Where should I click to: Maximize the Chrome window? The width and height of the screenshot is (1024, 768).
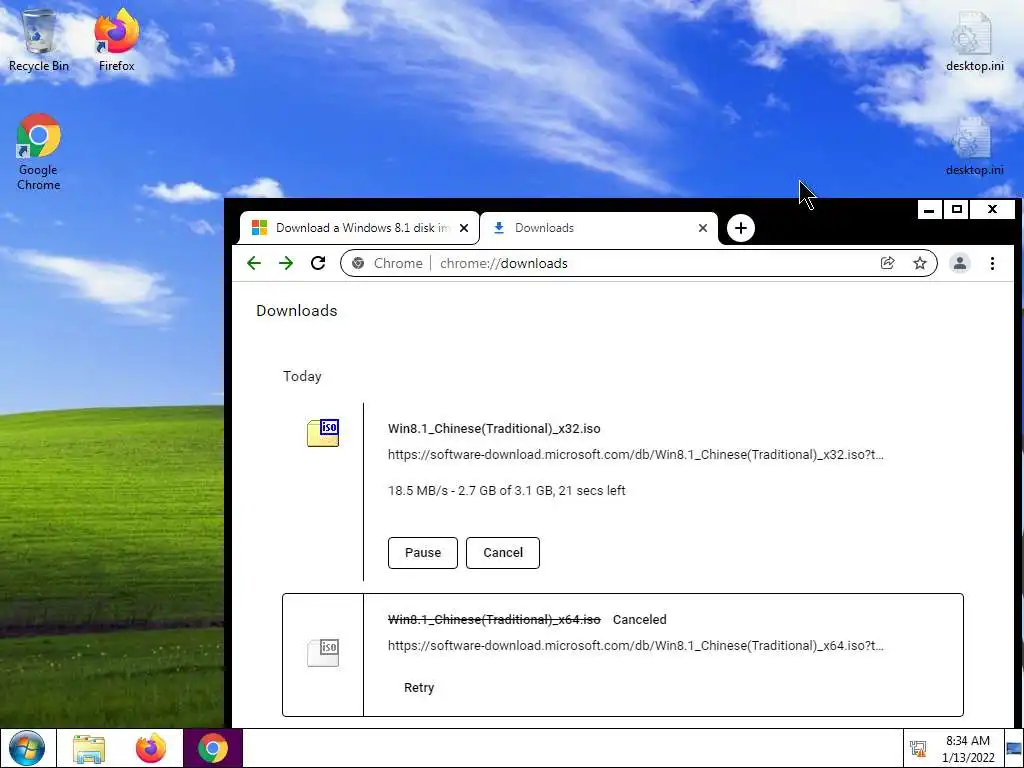click(957, 210)
